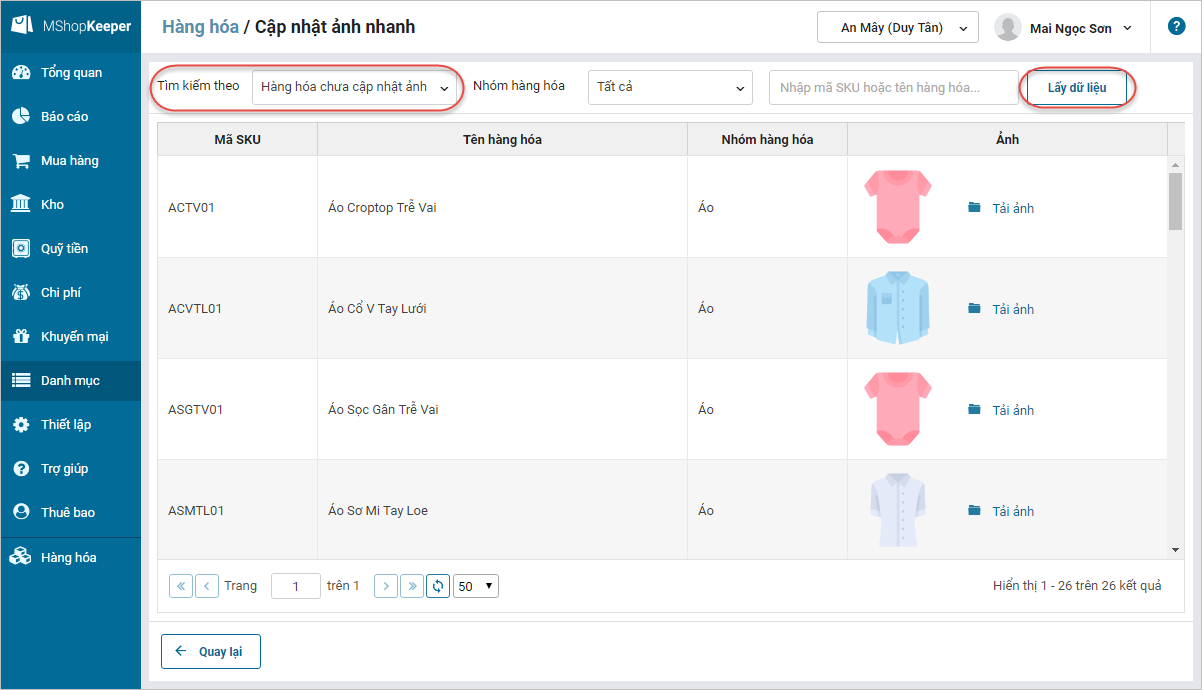Click the Quay lại back button

point(211,651)
